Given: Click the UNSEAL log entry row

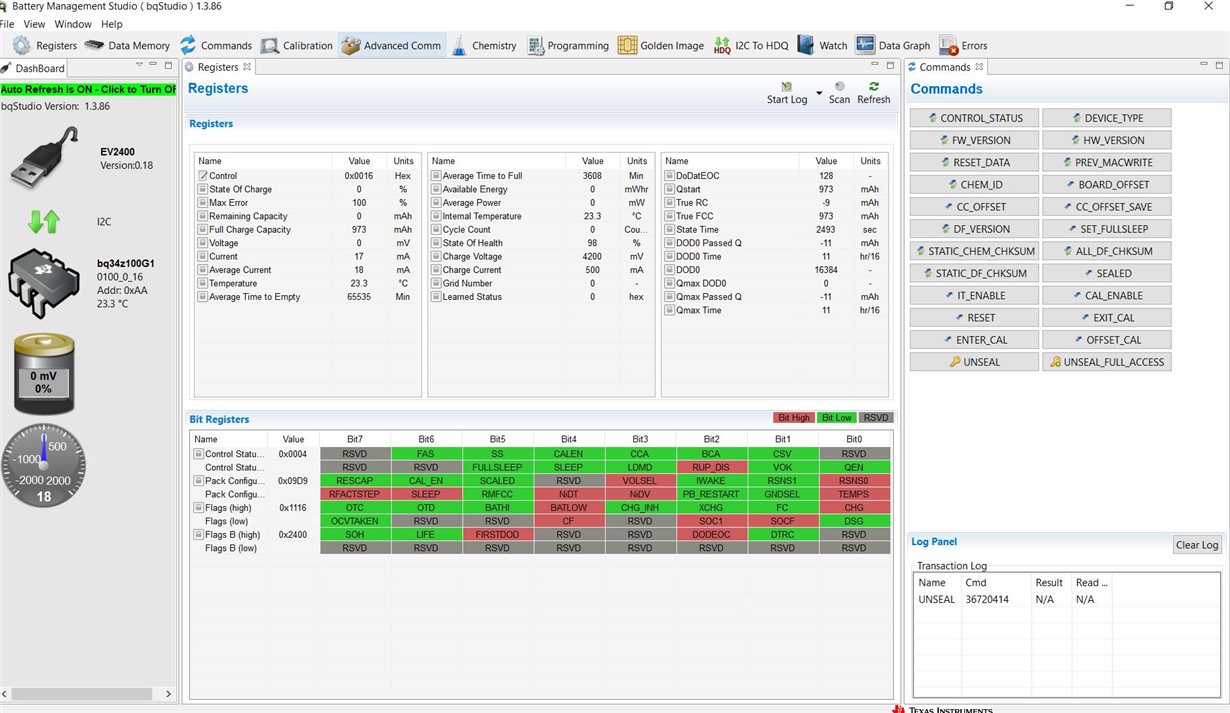Looking at the screenshot, I should point(1068,600).
